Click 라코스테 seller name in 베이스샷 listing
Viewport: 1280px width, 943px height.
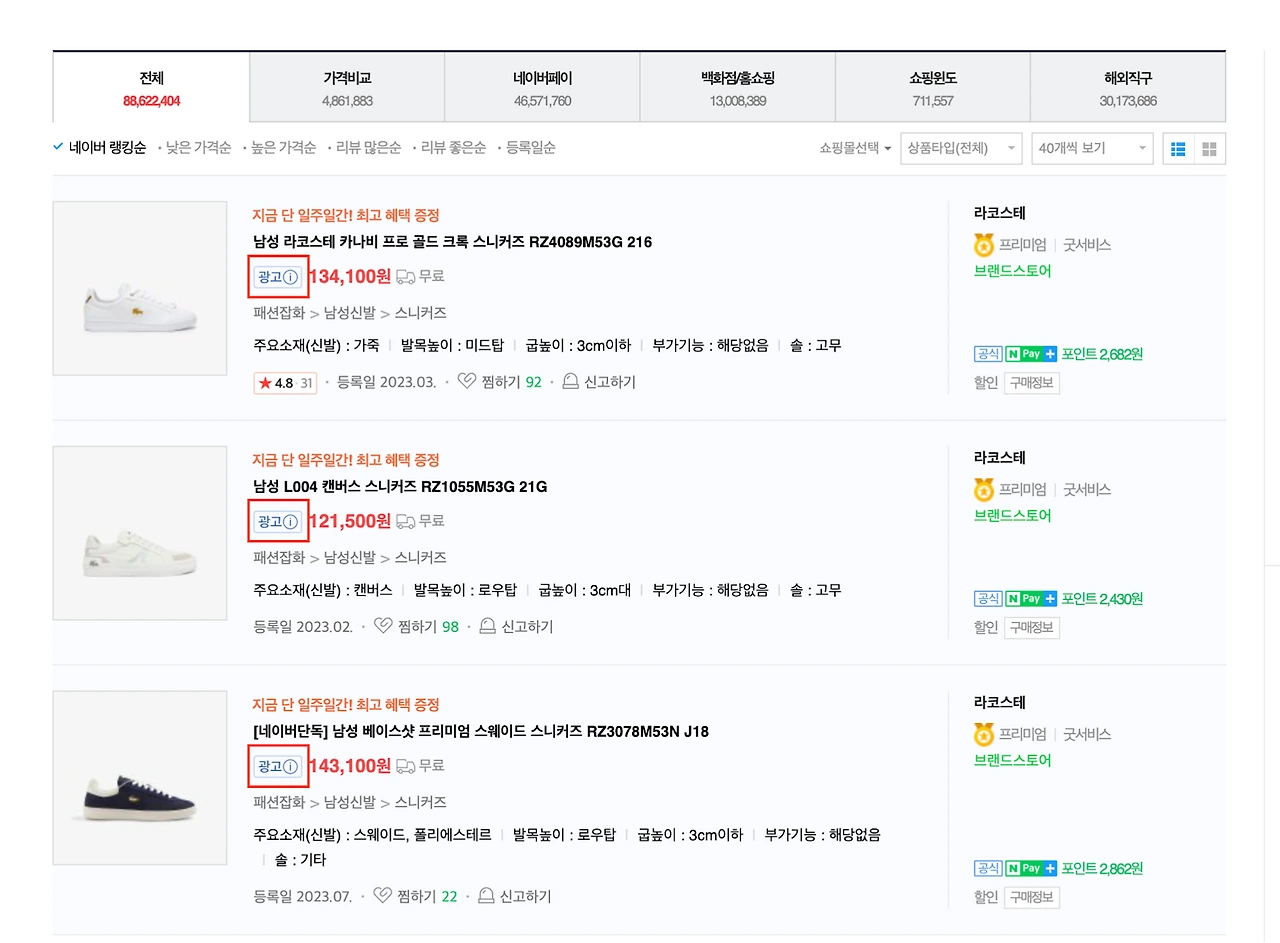click(x=1000, y=703)
